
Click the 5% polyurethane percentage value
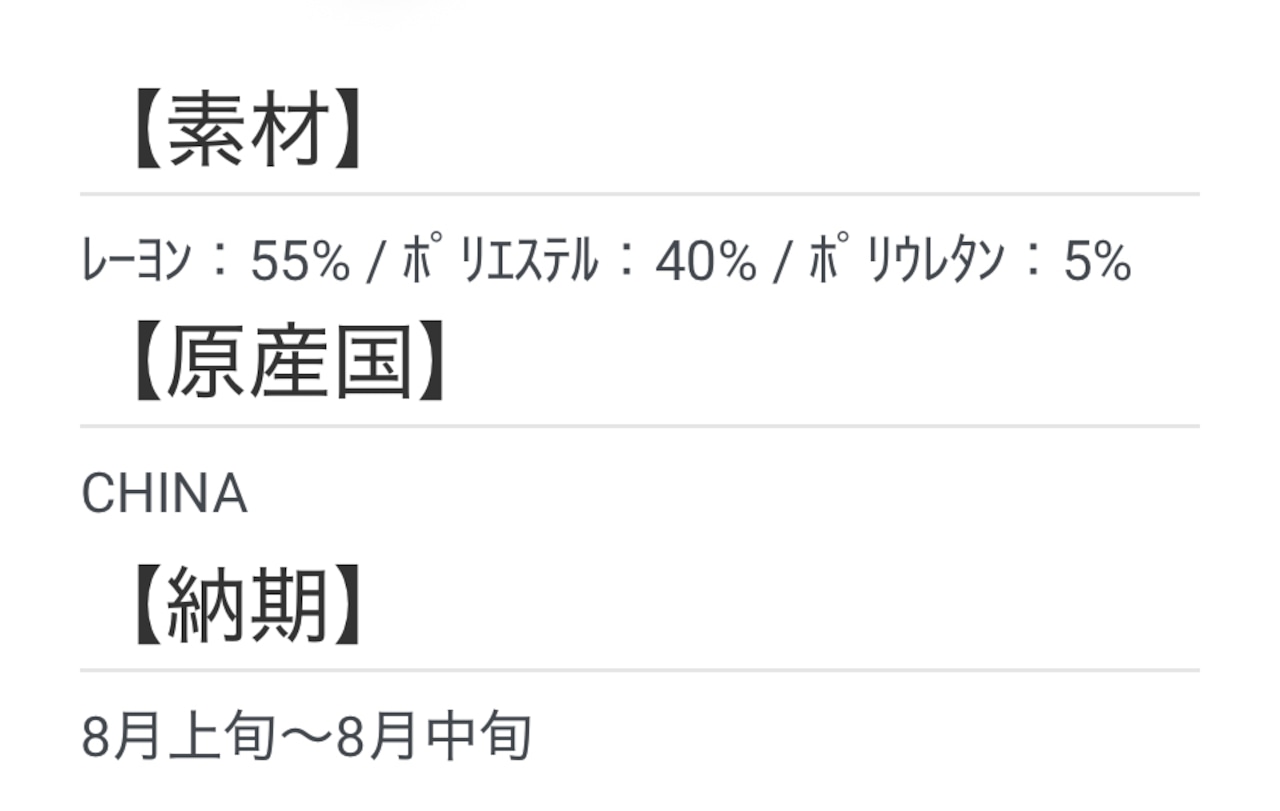click(1096, 264)
